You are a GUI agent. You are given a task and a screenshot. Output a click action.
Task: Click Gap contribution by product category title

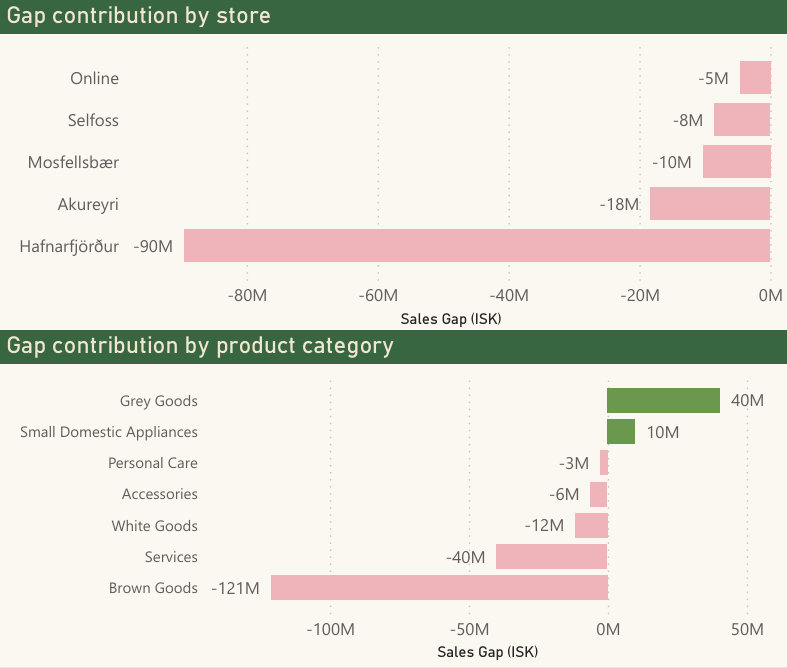click(200, 346)
